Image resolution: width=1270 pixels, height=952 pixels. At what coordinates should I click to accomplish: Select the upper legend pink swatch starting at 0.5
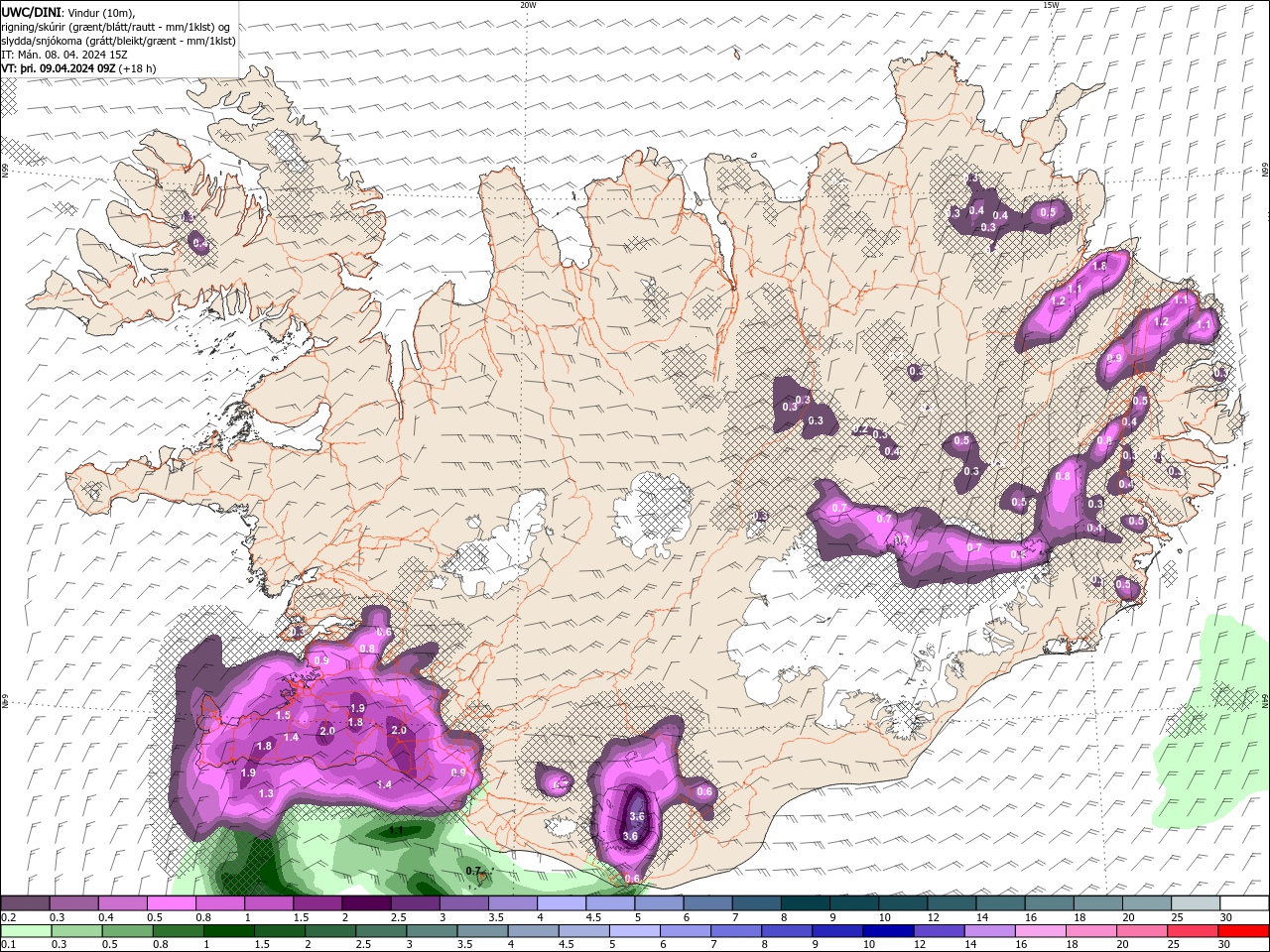(x=172, y=903)
